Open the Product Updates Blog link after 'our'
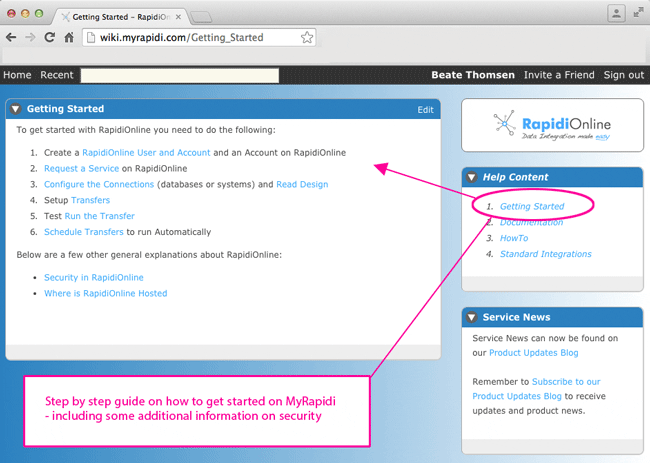The image size is (650, 463). [x=534, y=353]
